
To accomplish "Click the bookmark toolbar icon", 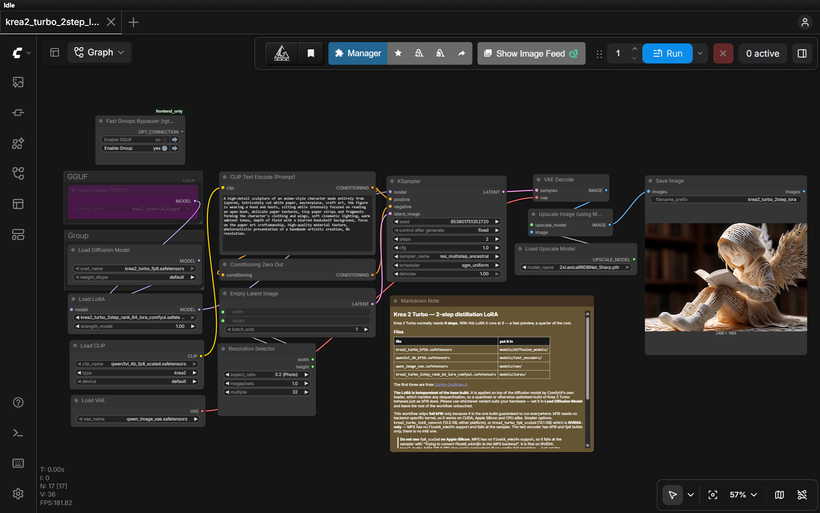I will (x=311, y=53).
